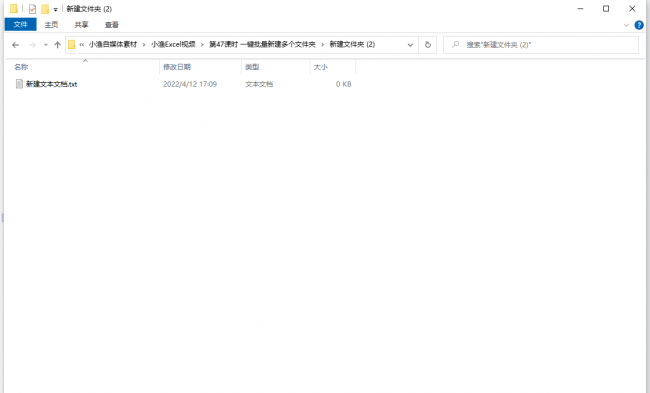Open the quick access toolbar customize dropdown
The width and height of the screenshot is (650, 393).
tap(56, 9)
